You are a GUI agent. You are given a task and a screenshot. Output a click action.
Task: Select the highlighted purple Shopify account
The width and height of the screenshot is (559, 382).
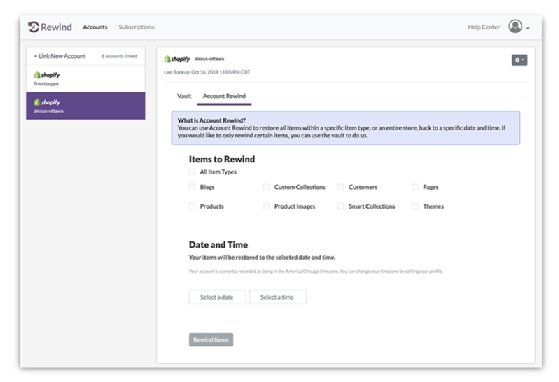click(x=86, y=106)
